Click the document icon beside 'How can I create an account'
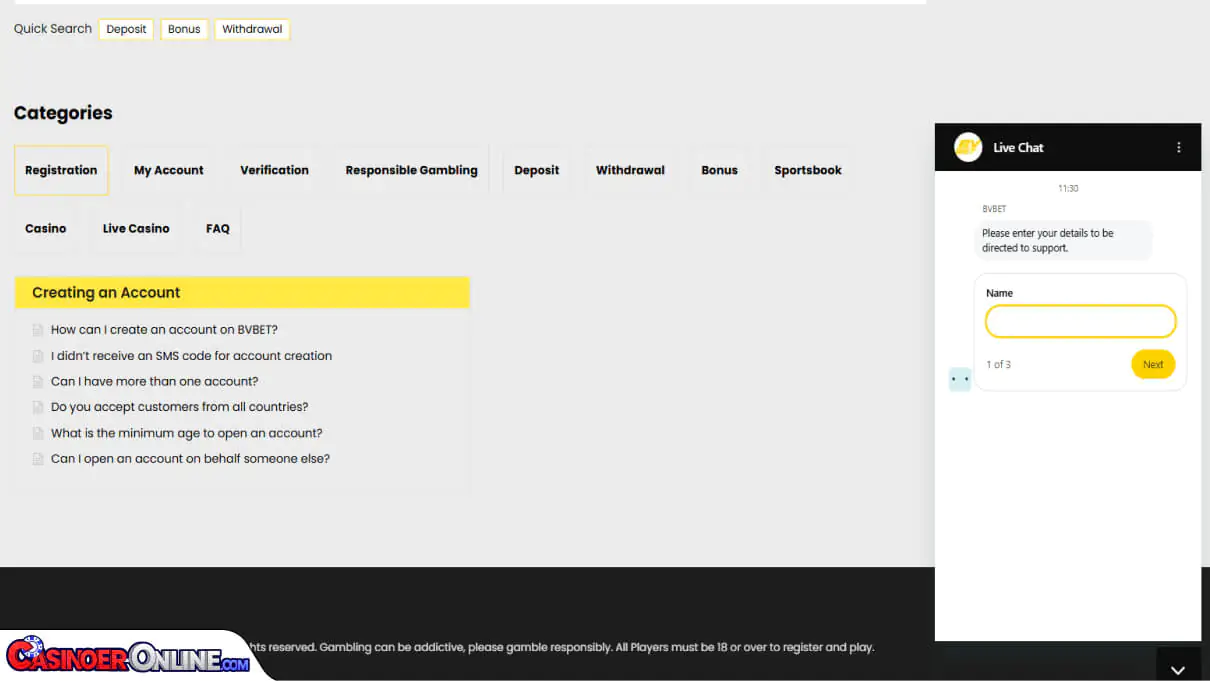 pos(38,330)
